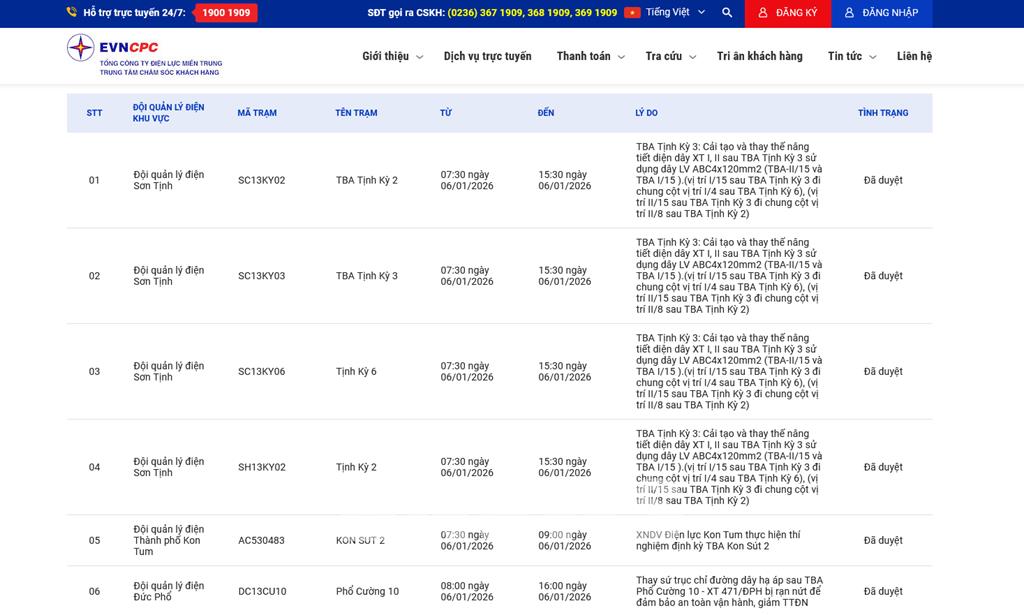Click the TÌNH TRẠNG column header
The height and width of the screenshot is (615, 1024).
point(883,113)
